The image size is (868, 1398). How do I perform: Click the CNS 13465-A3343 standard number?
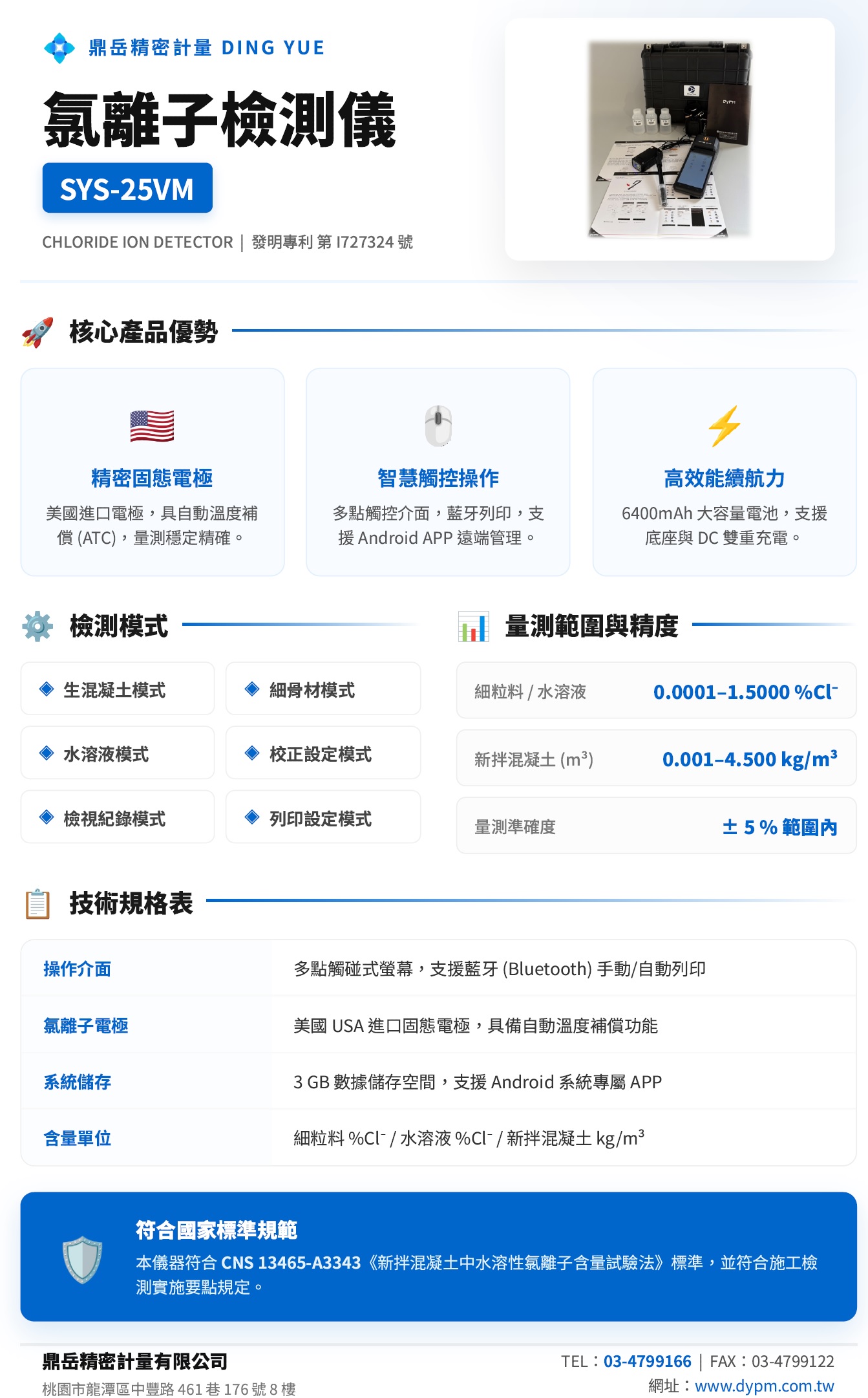pos(291,1262)
